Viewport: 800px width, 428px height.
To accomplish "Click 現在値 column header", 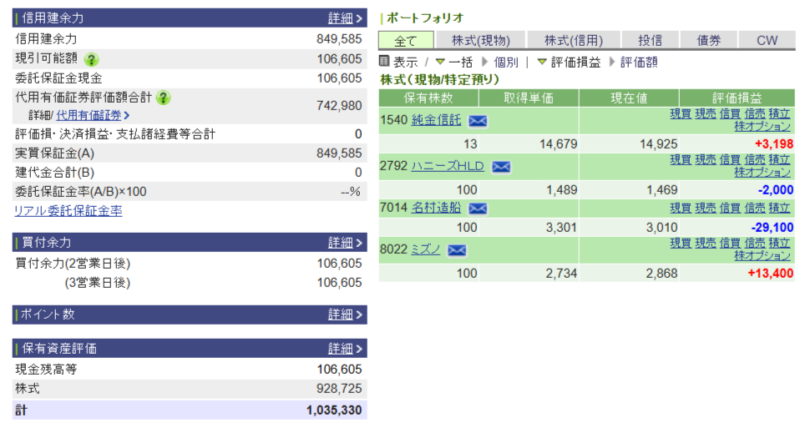I will [629, 98].
